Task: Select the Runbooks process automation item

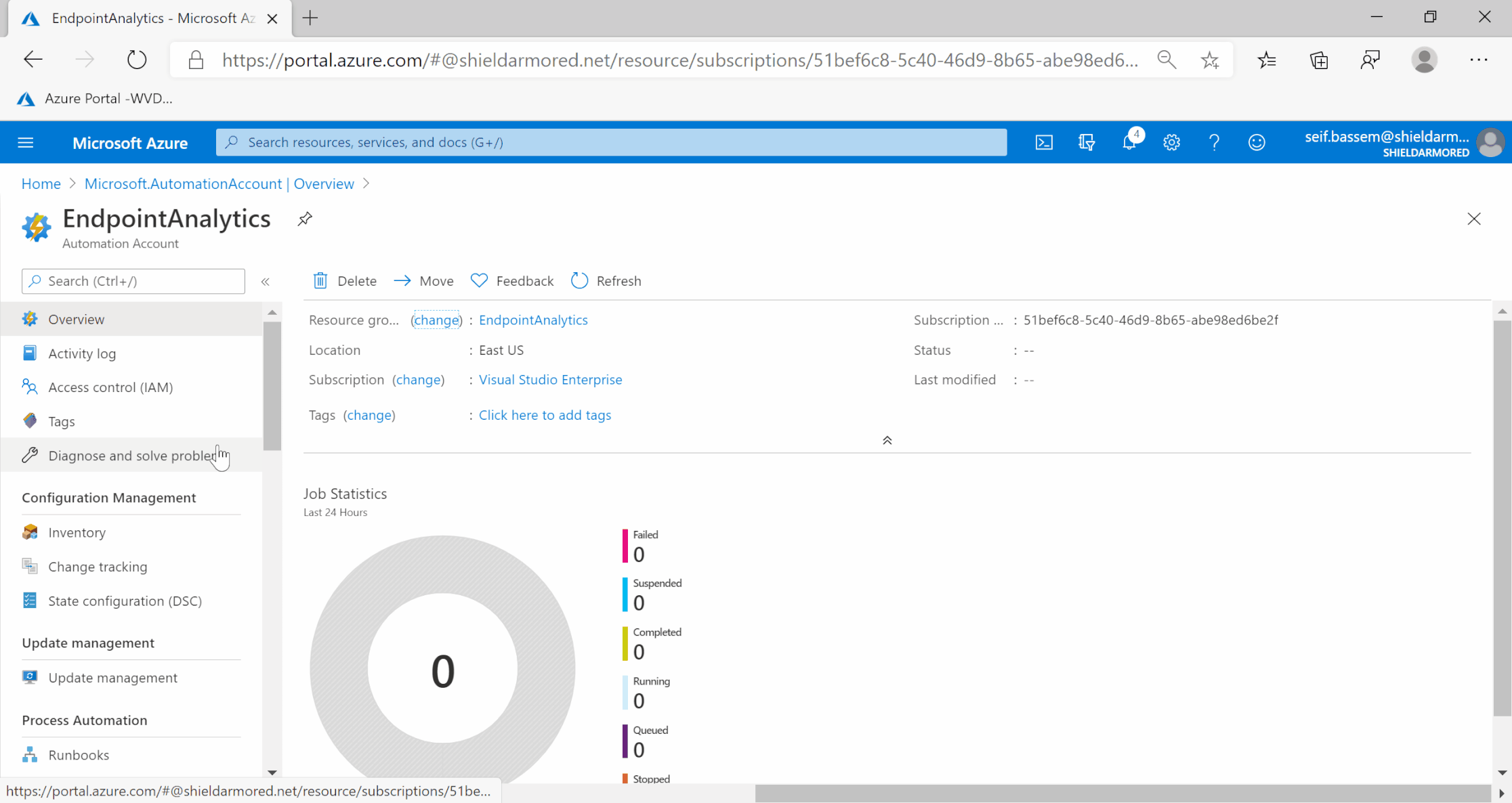Action: (x=78, y=754)
